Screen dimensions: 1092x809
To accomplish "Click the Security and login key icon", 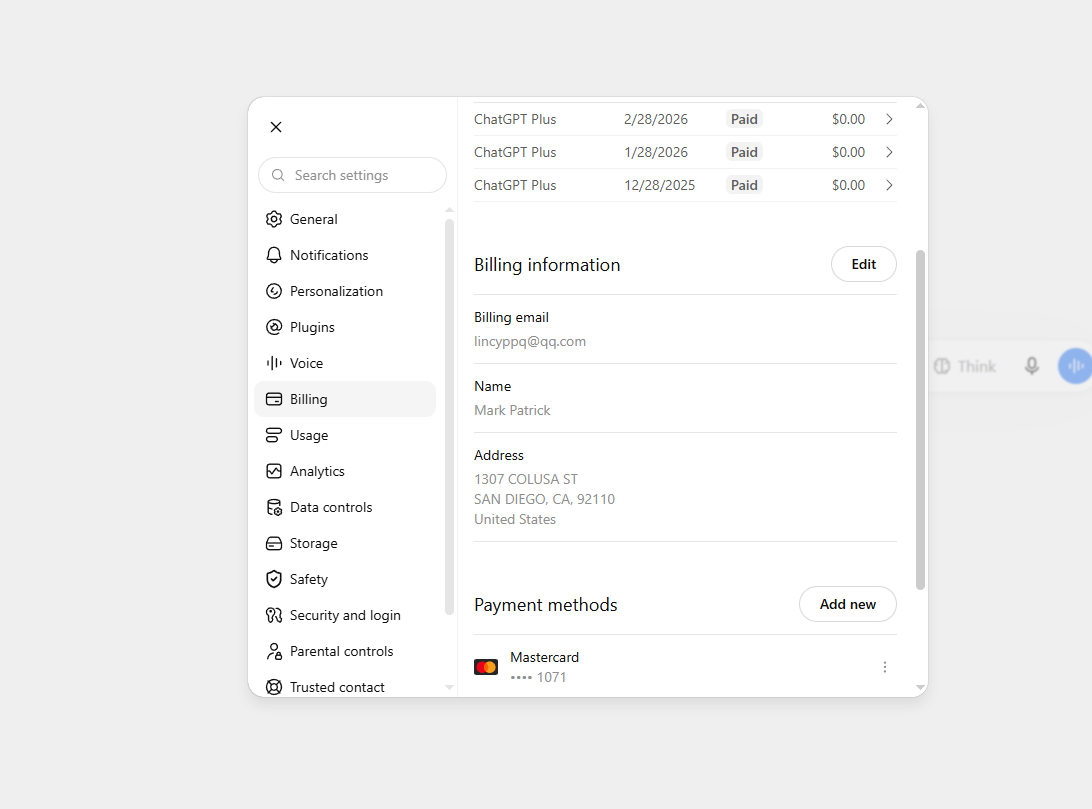I will click(274, 615).
